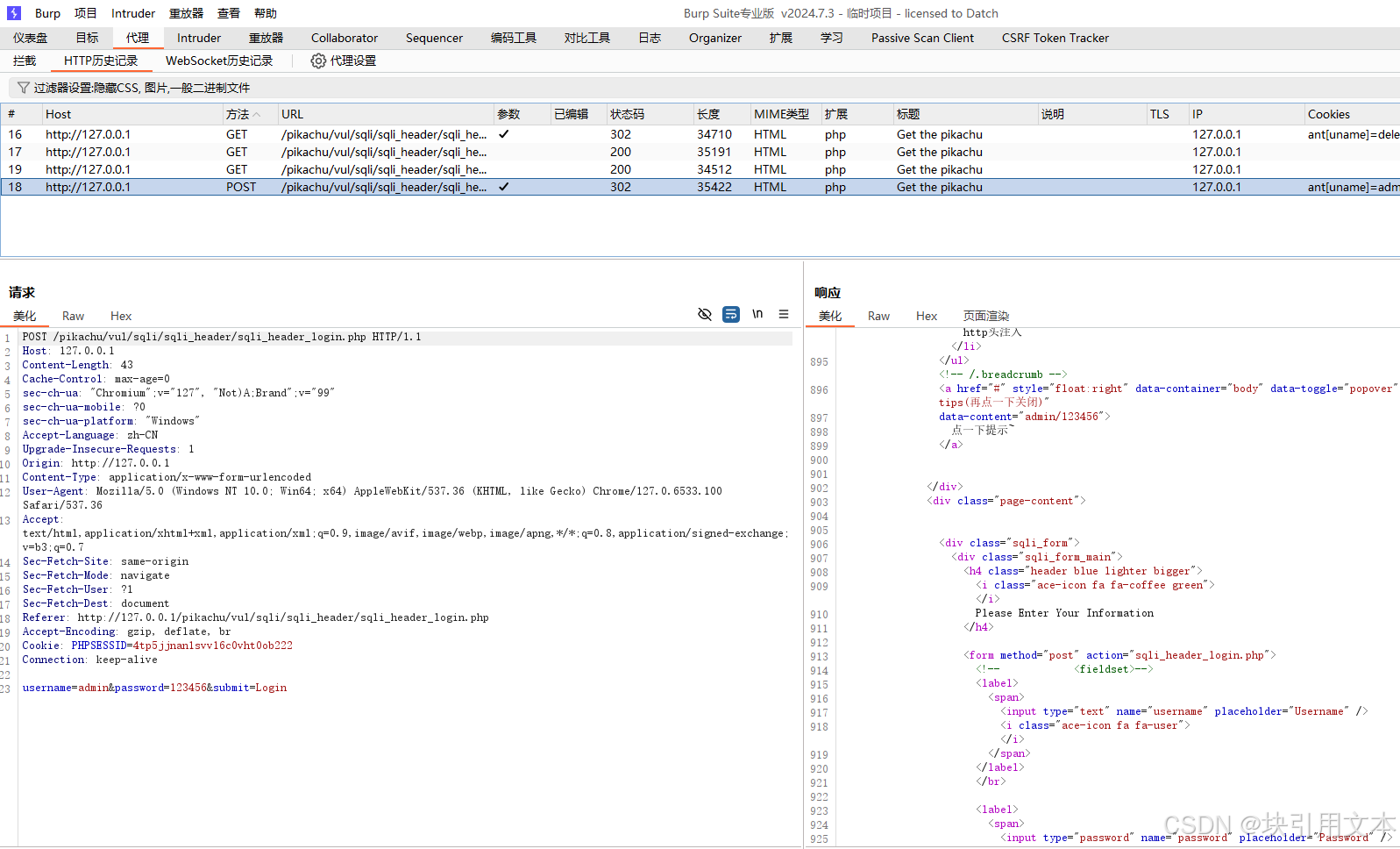Switch to the 对比工具 tab
The image size is (1400, 849).
click(587, 38)
